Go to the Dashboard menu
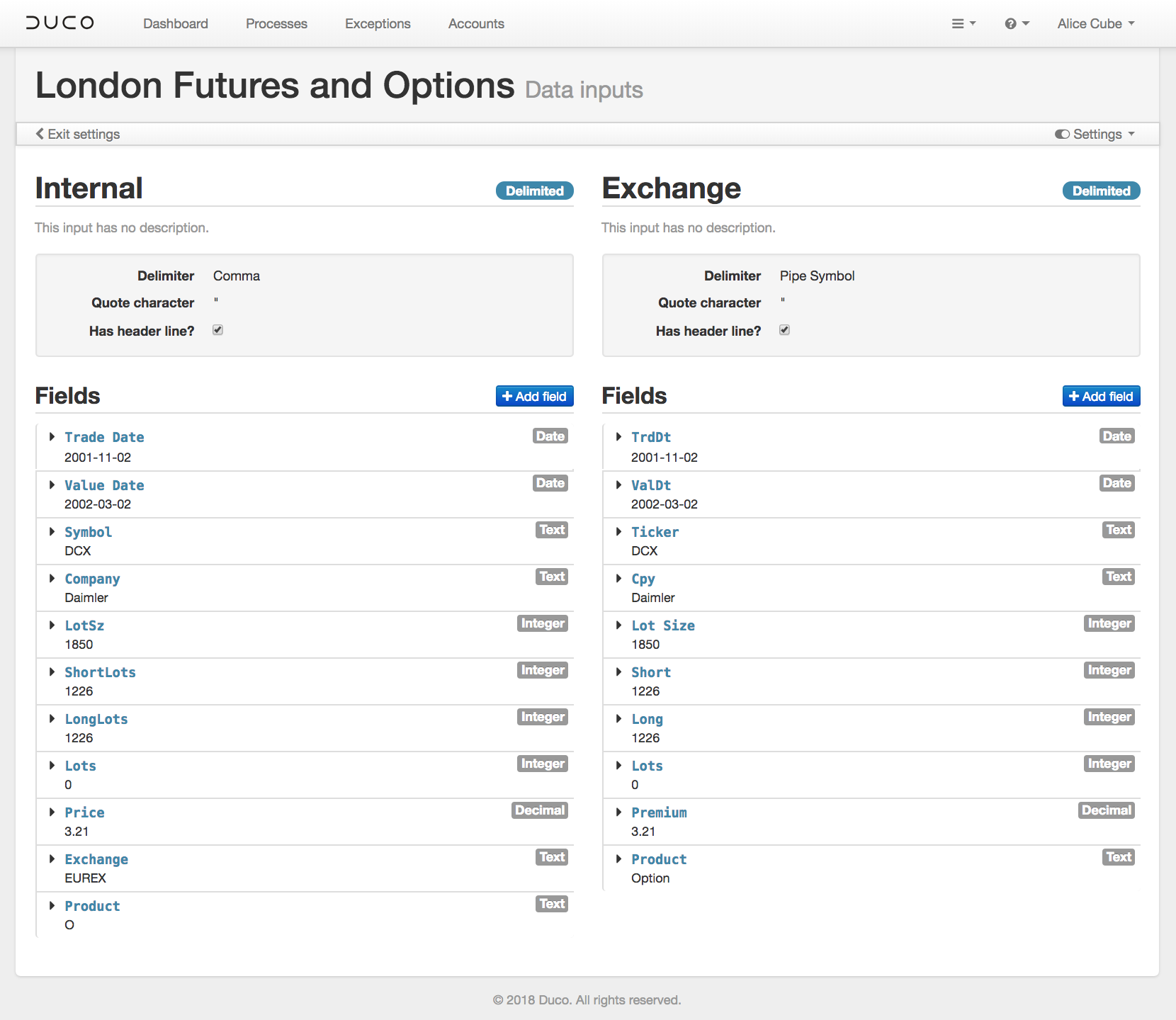Viewport: 1176px width, 1020px height. point(176,23)
